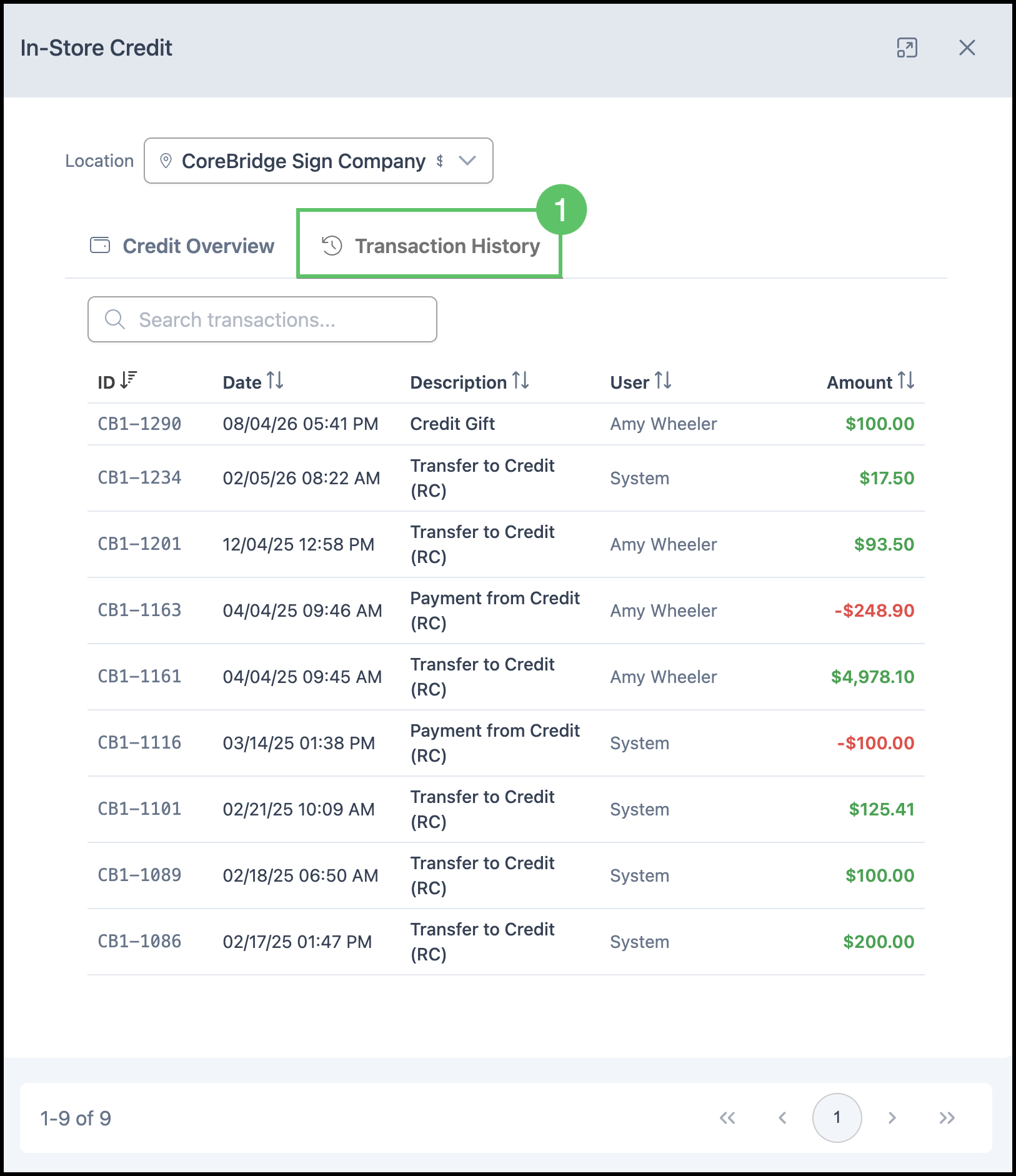Sort by Amount column sort icon
The width and height of the screenshot is (1016, 1176).
point(906,380)
